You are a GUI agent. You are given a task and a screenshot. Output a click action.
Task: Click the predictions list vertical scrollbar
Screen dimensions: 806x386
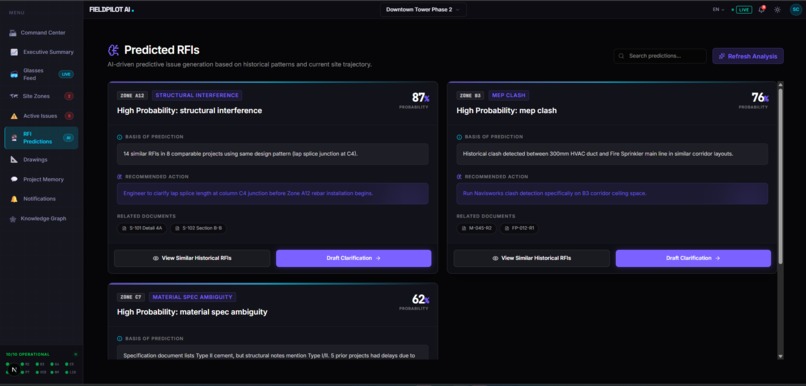click(x=780, y=177)
